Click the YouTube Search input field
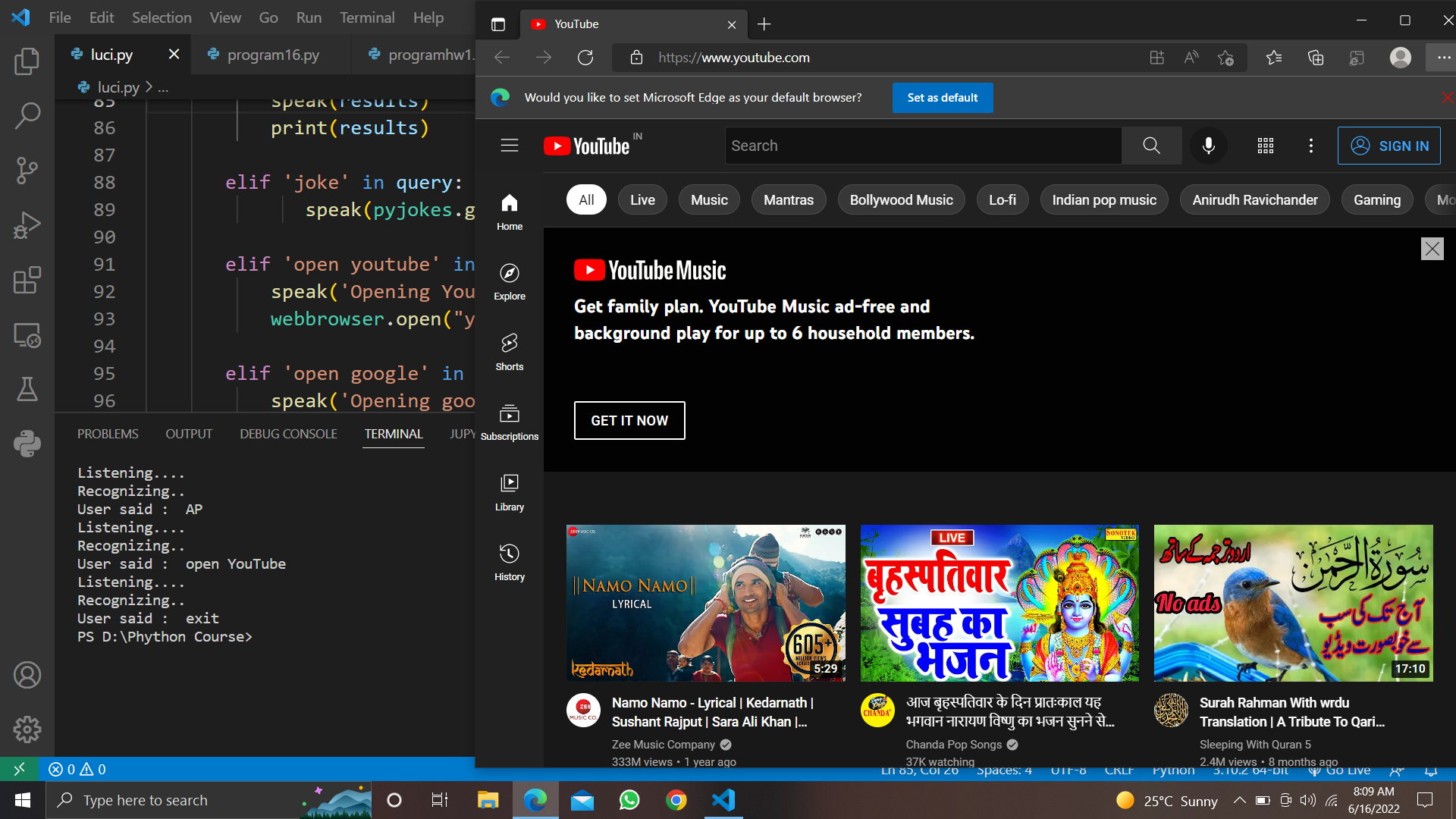The width and height of the screenshot is (1456, 819). [923, 146]
